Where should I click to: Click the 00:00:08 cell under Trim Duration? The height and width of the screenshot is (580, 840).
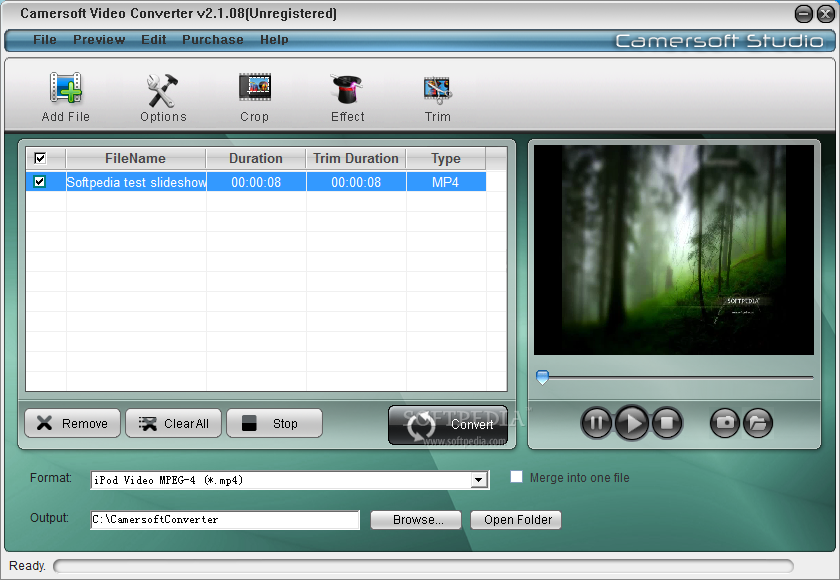tap(356, 182)
